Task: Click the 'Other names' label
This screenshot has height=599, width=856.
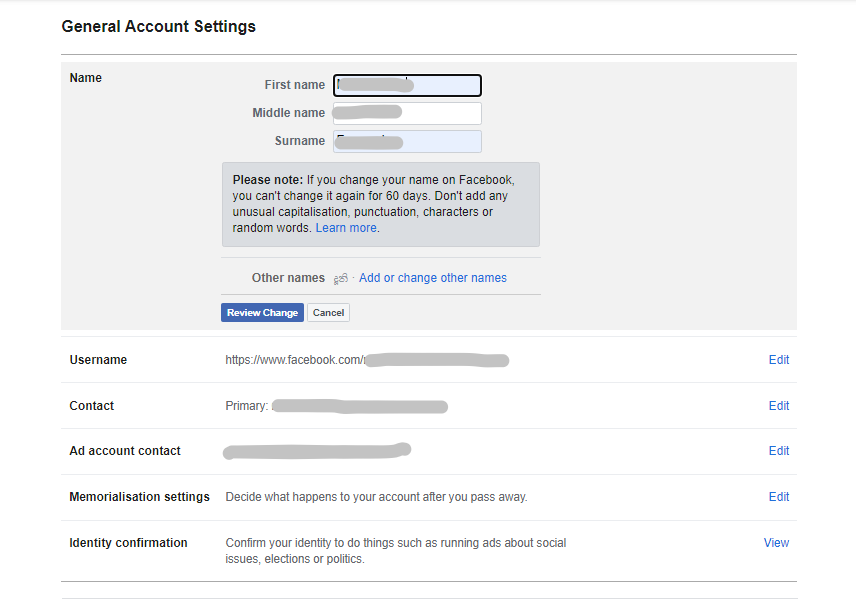Action: (288, 278)
